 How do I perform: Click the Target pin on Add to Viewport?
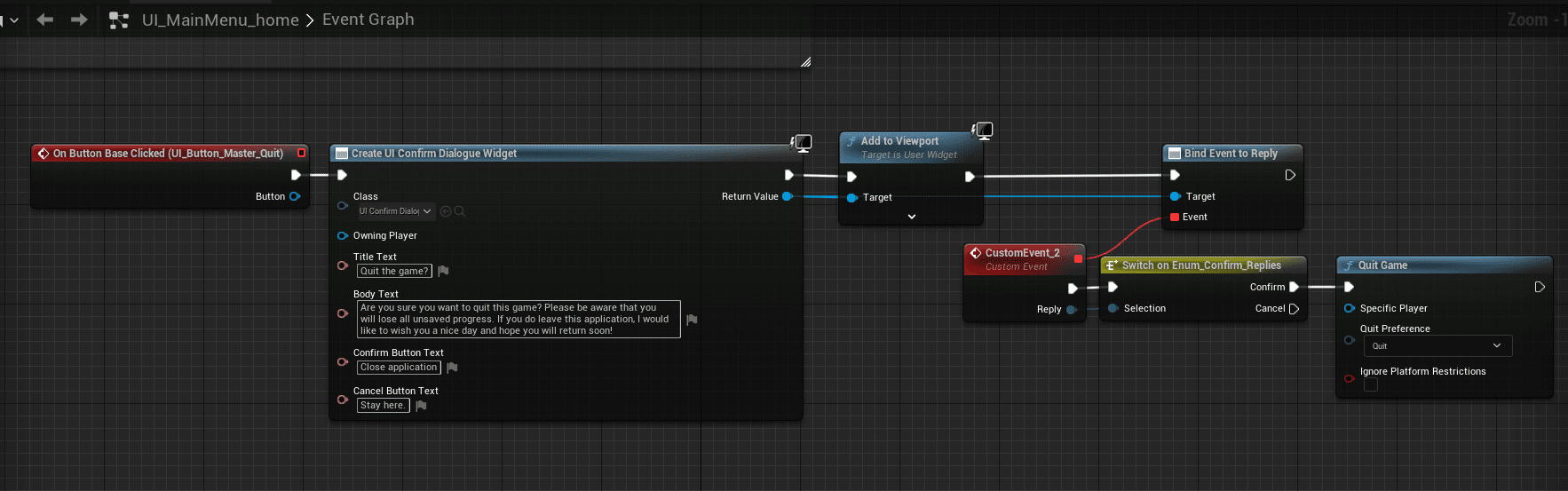[852, 198]
